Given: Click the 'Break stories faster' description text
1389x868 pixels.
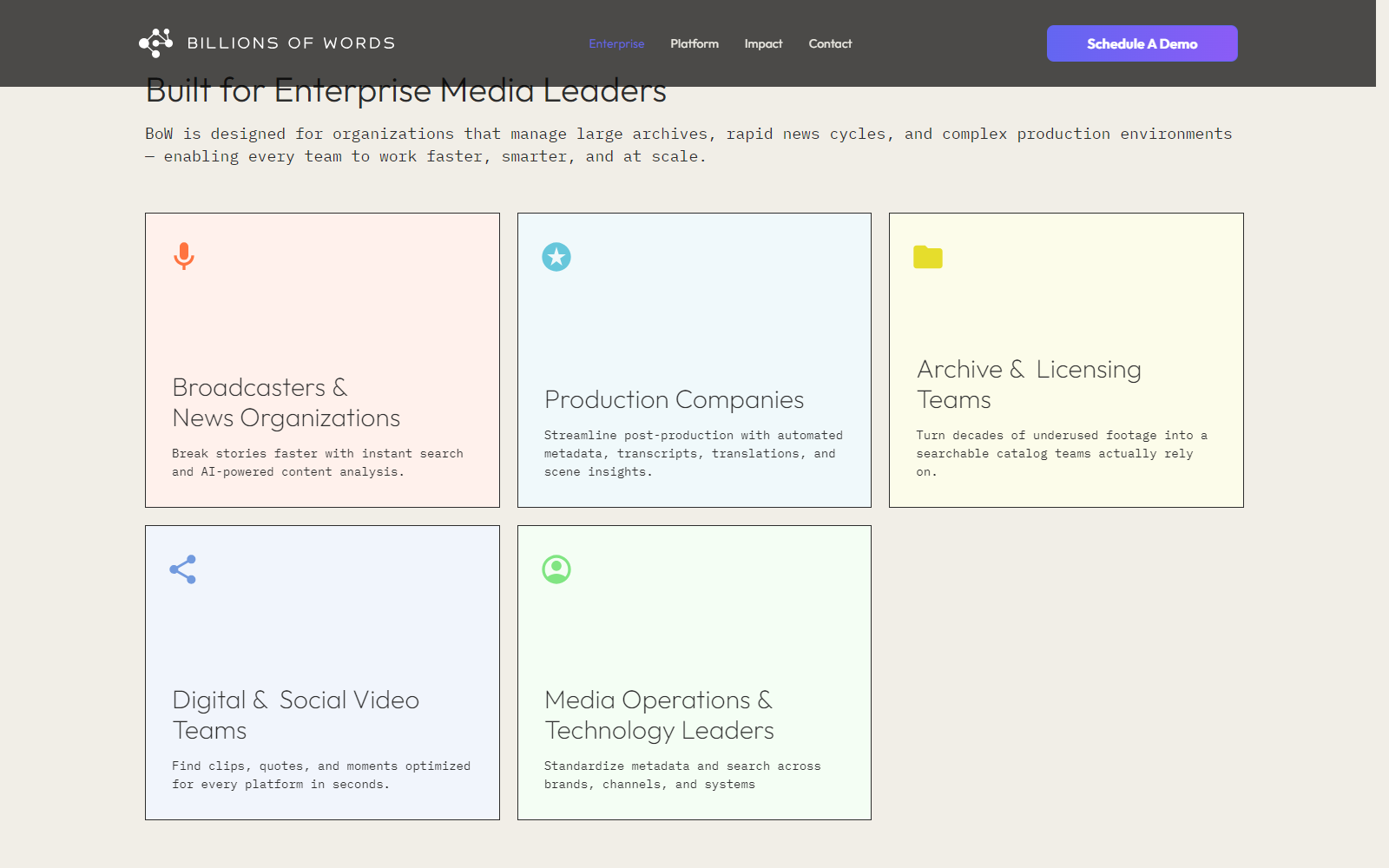Looking at the screenshot, I should click(318, 463).
